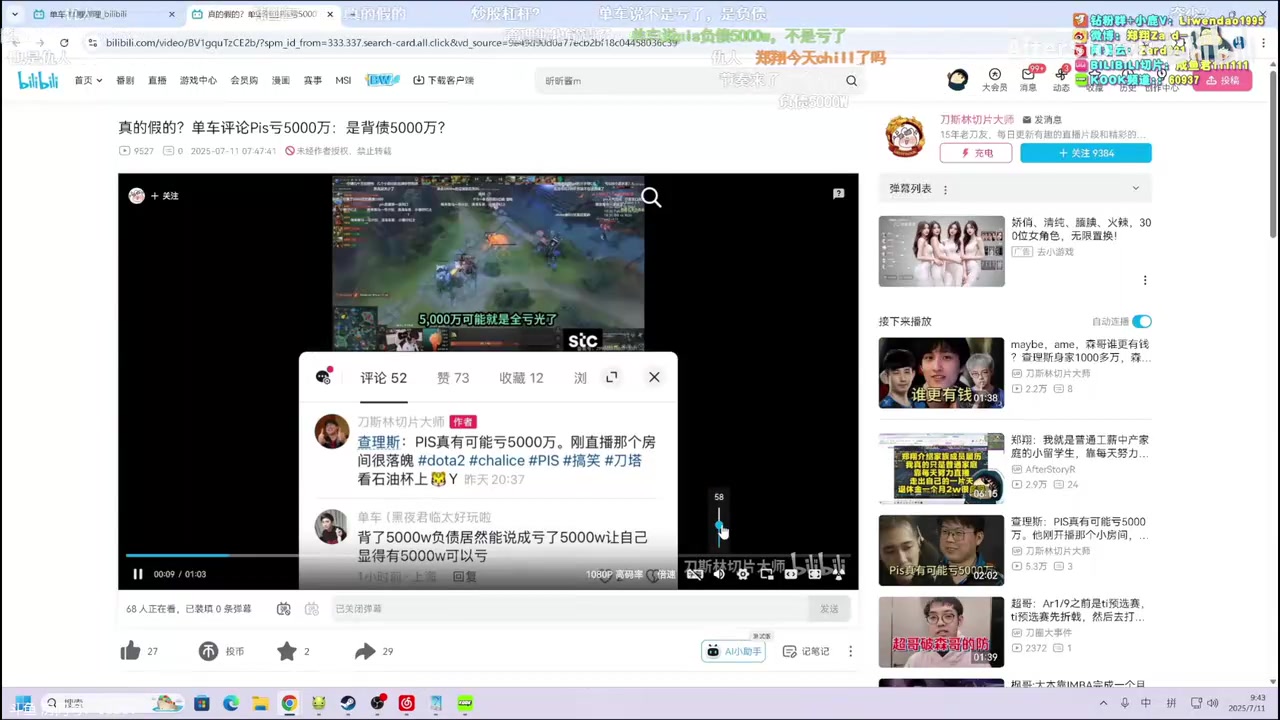This screenshot has height=720, width=1280.
Task: Click the thumbs-up like icon
Action: point(131,651)
